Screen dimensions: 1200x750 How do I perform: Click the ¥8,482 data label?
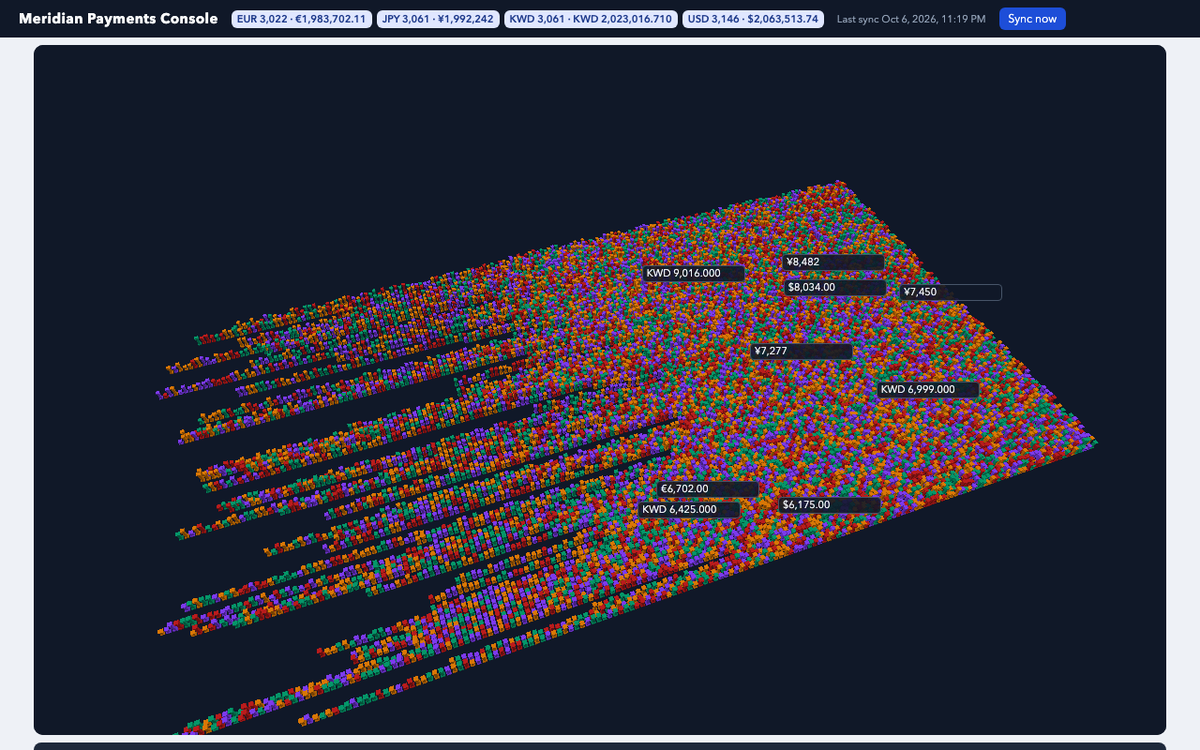(834, 262)
